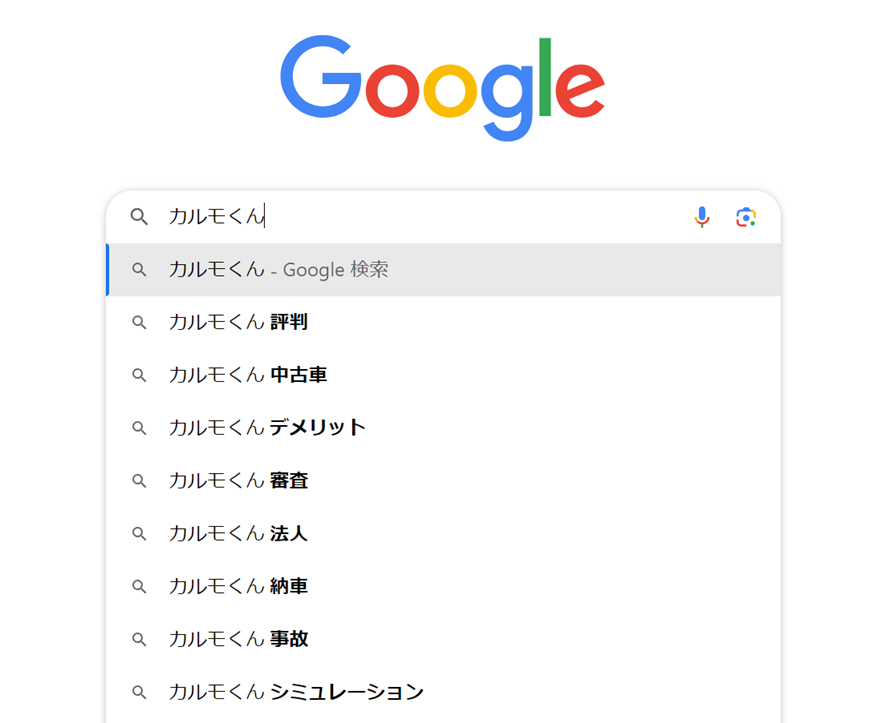Click the search icon beside カルモくん 中古車 suggestion
Viewport: 869px width, 723px height.
[139, 375]
